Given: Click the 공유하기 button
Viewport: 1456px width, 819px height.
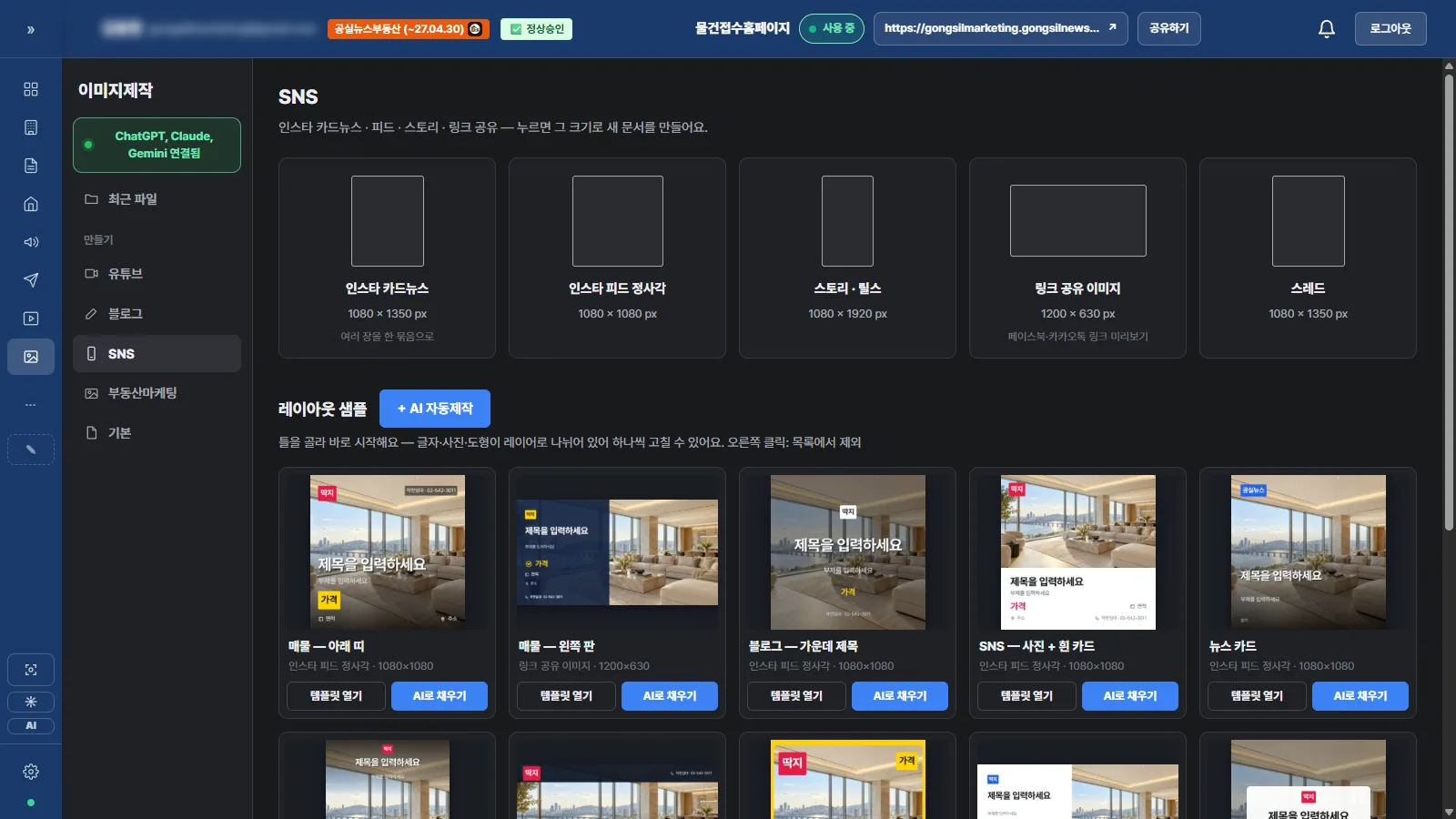Looking at the screenshot, I should tap(1169, 29).
